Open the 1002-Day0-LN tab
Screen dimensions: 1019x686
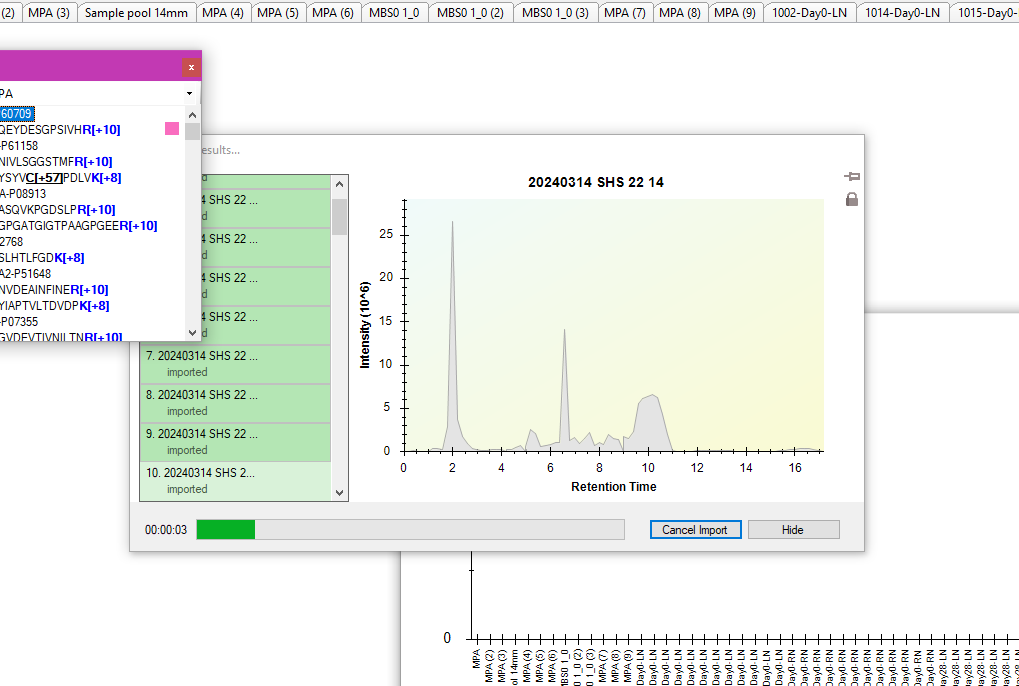click(x=809, y=13)
